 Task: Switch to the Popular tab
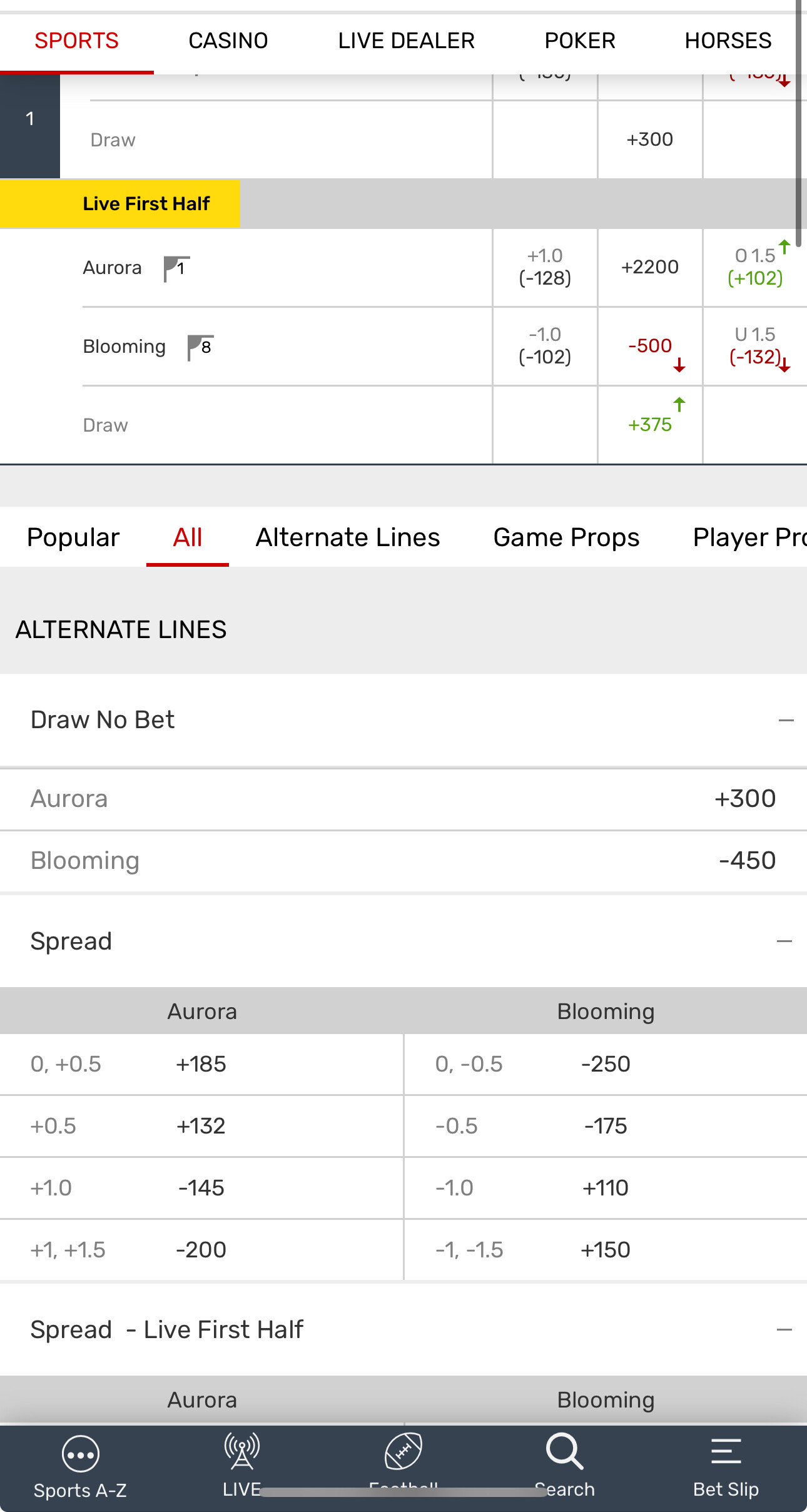click(x=73, y=538)
